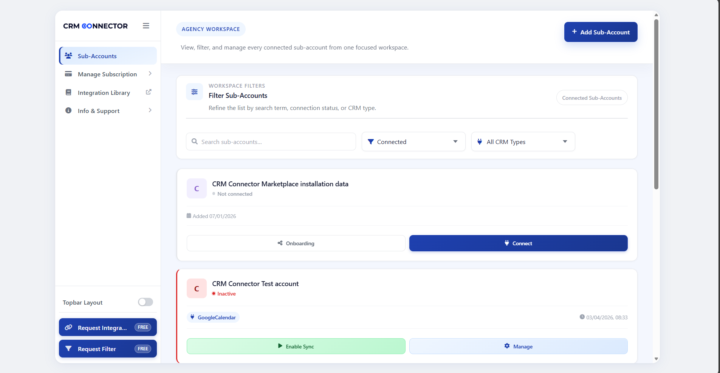Open Manage Subscription menu item
This screenshot has width=720, height=373.
point(108,74)
